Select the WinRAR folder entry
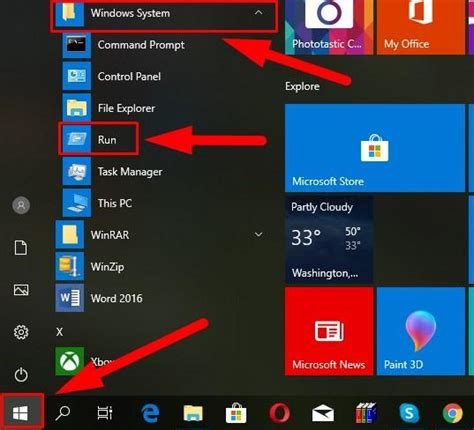Viewport: 474px width, 430px height. (x=164, y=235)
